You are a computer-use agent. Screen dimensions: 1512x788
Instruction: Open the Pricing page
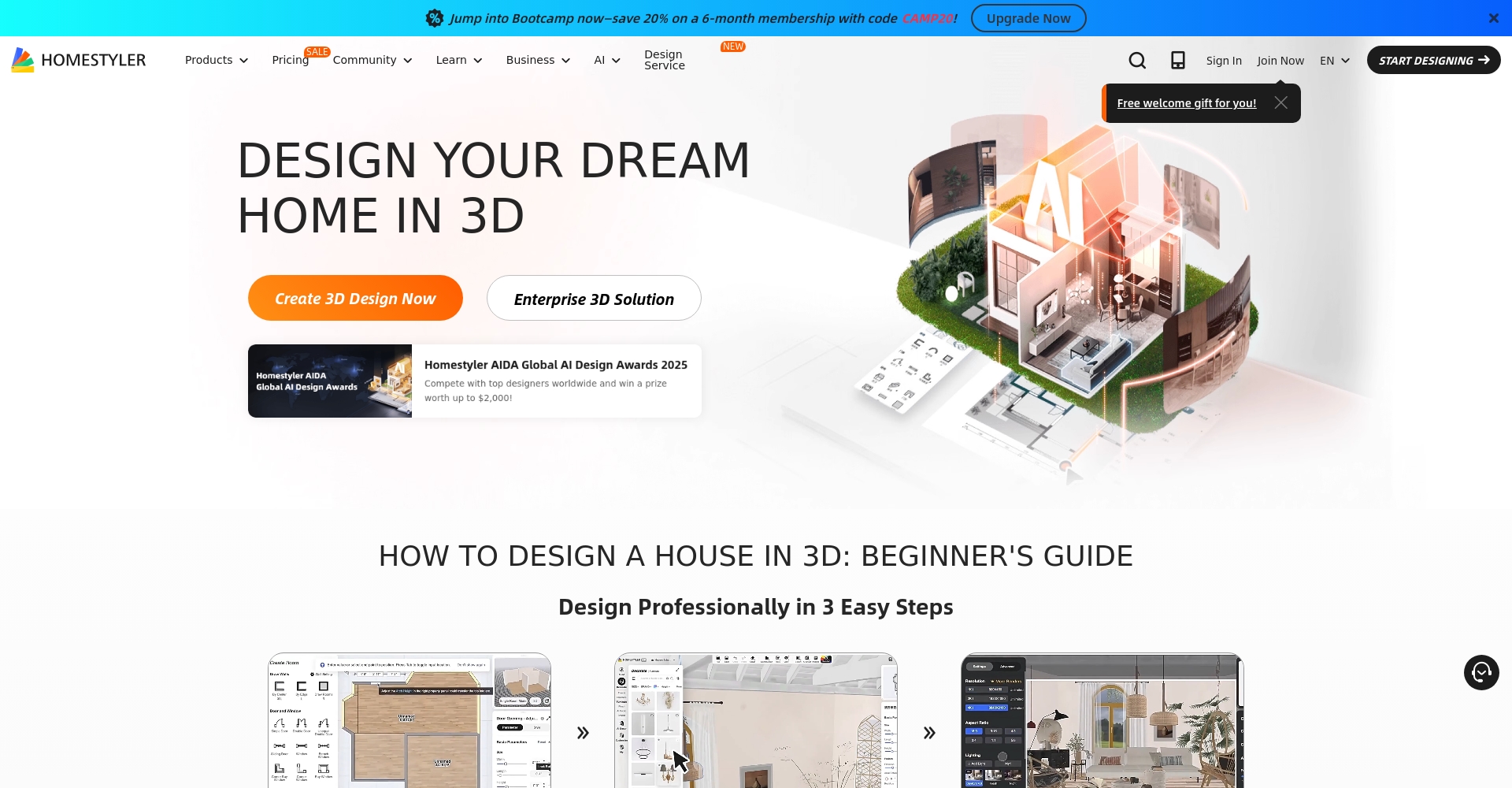[291, 60]
